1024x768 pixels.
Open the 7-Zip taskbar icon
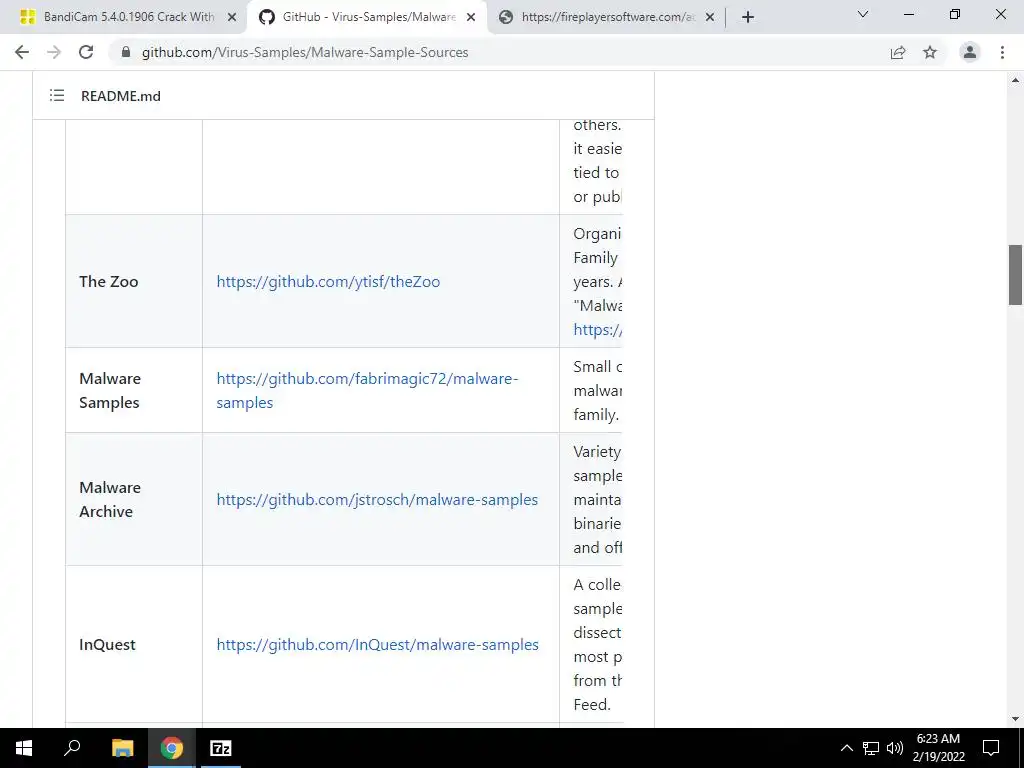221,748
